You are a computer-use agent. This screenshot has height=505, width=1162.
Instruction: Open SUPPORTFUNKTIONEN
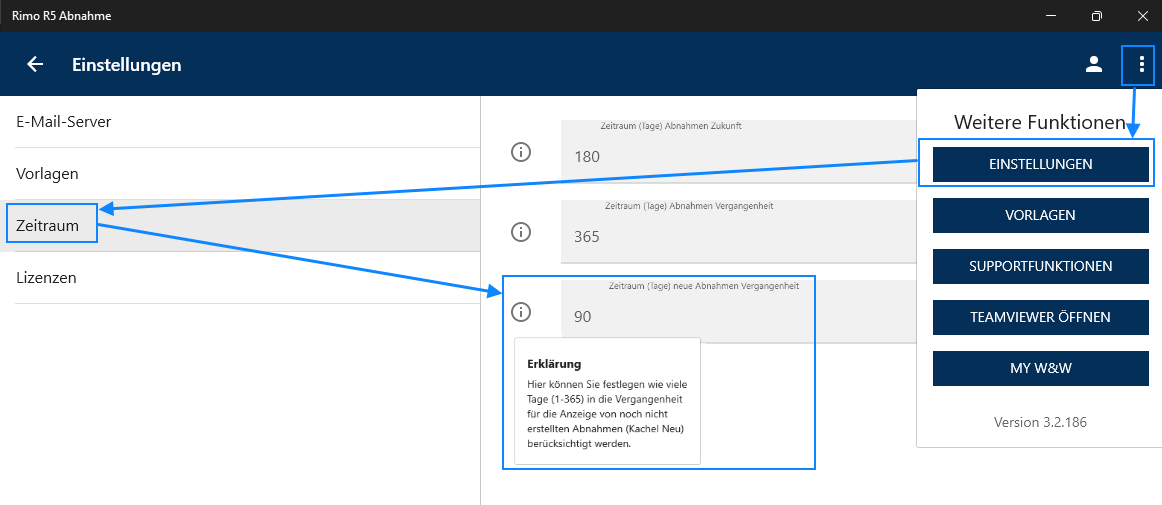click(x=1040, y=265)
